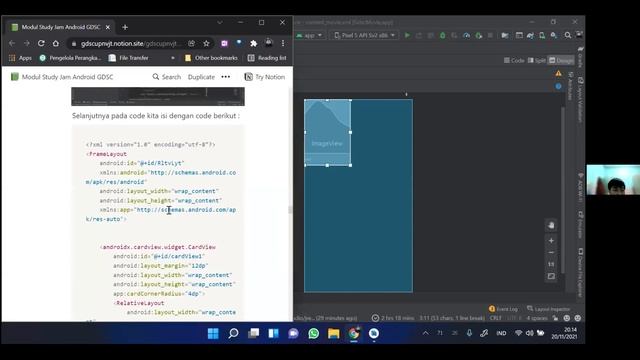Viewport: 640px width, 360px height.
Task: Open File Explorer from the taskbar
Action: 333,333
